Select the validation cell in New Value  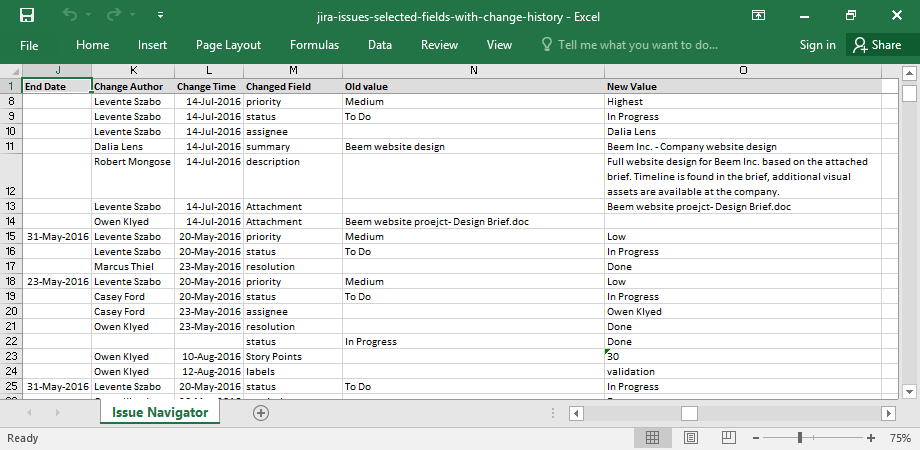coord(743,371)
